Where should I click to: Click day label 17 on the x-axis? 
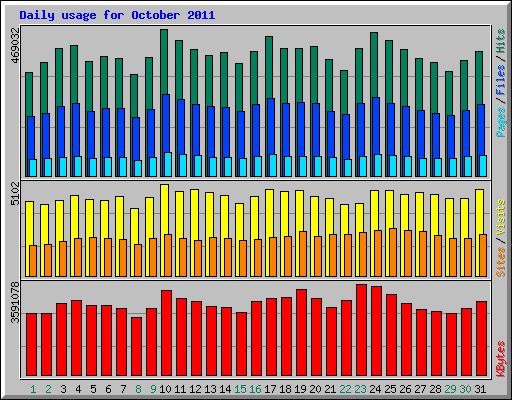270,389
